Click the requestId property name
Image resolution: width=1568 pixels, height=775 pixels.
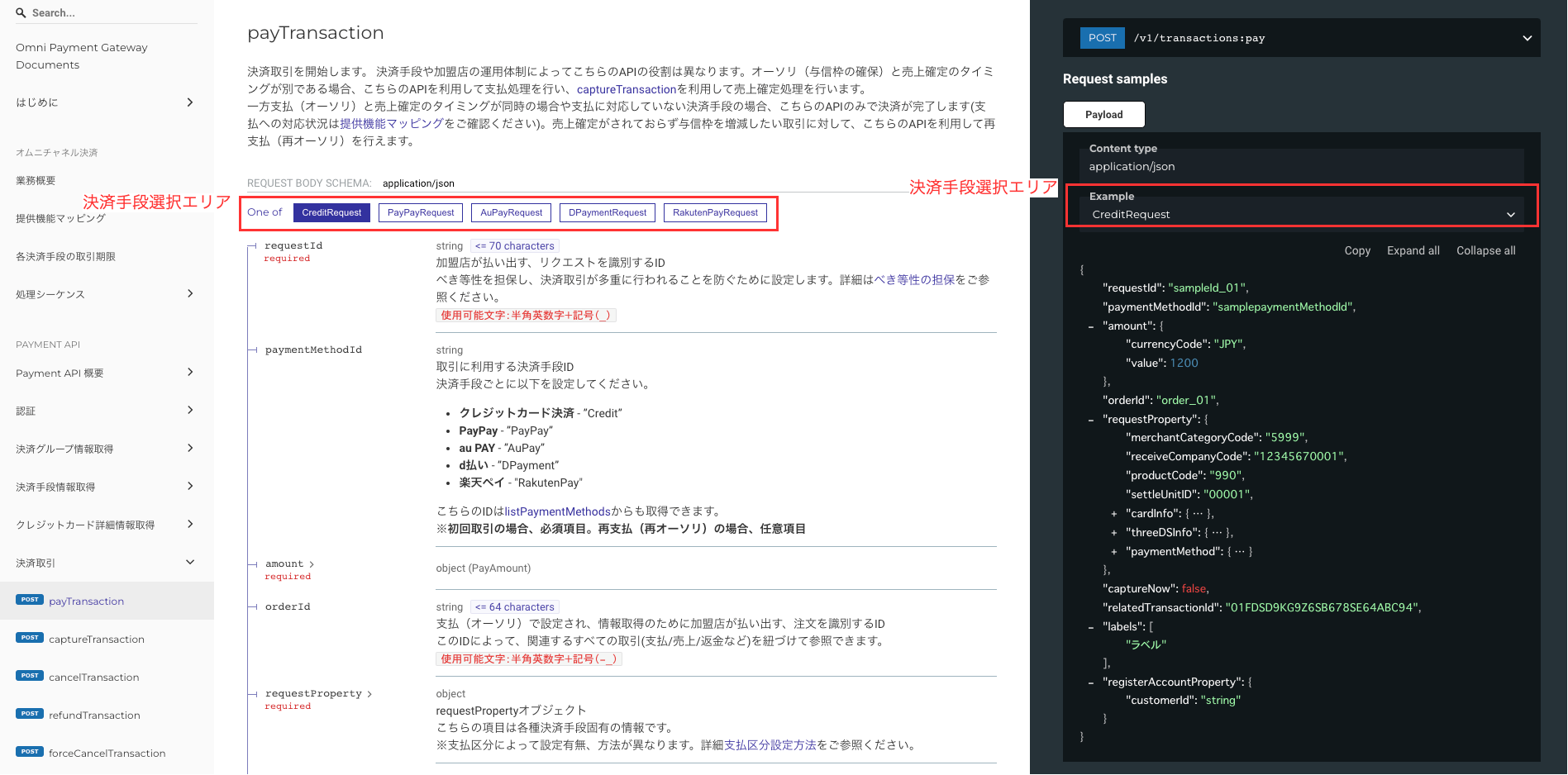click(293, 246)
